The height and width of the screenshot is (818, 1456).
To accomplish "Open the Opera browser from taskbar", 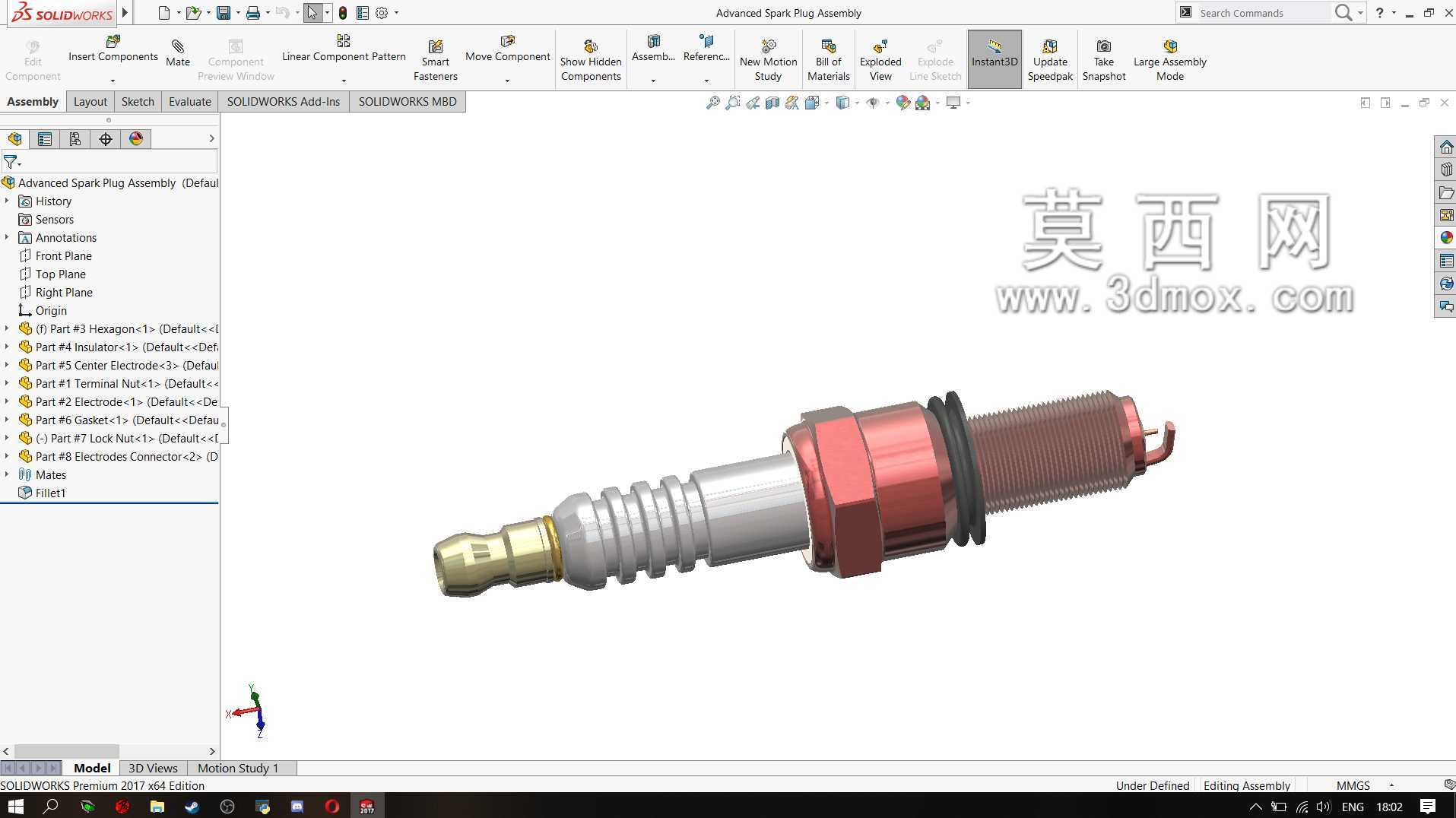I will [x=332, y=806].
